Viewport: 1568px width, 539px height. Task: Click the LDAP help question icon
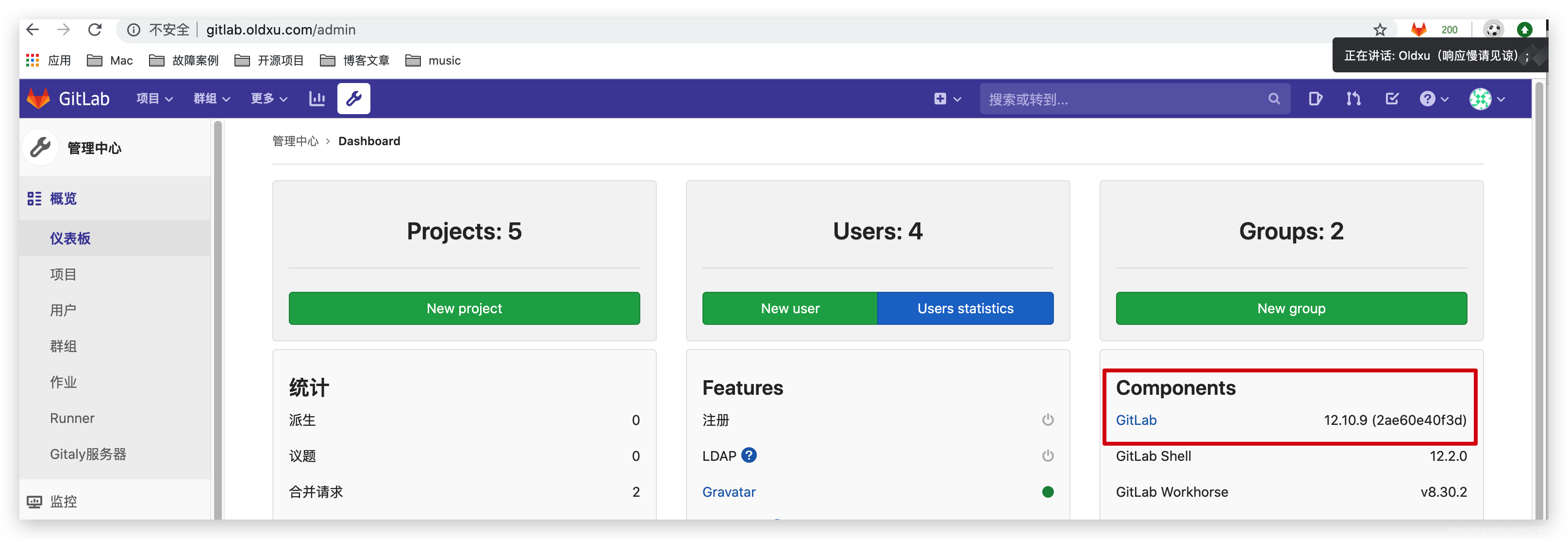pyautogui.click(x=749, y=455)
